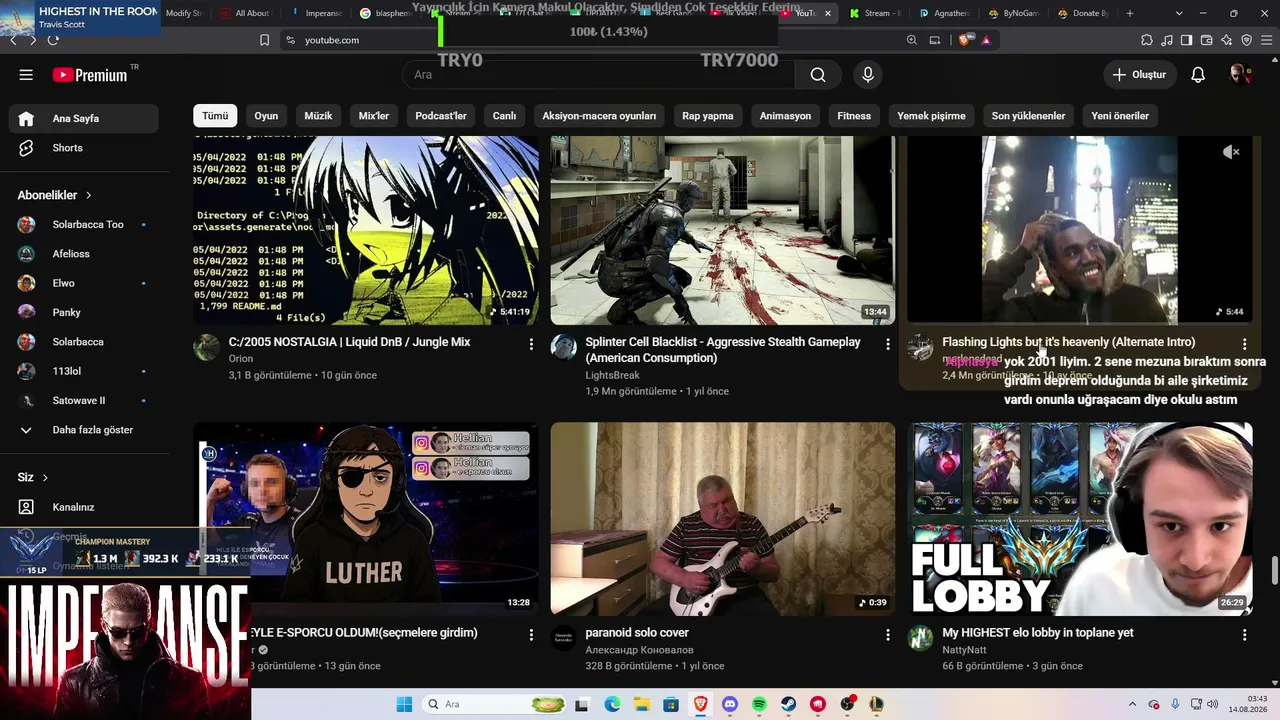
Task: Open the C:/2005 NOSTALGIA mix thumbnail
Action: [366, 230]
